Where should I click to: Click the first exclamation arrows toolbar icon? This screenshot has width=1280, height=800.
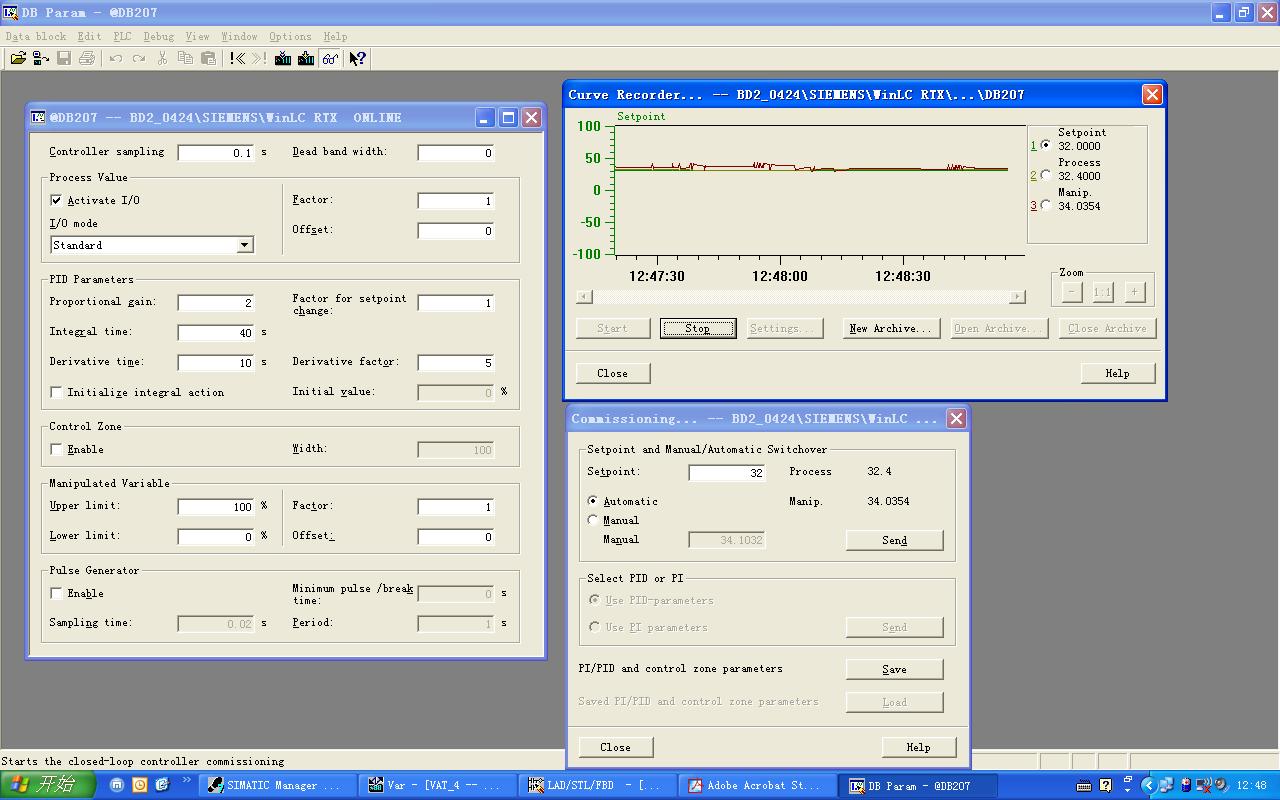(x=237, y=59)
